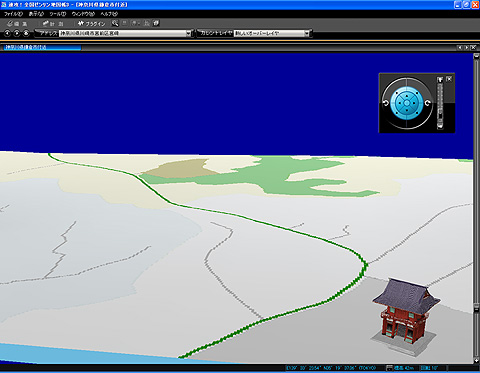The height and width of the screenshot is (373, 480).
Task: Click the third round button beside forward
Action: [26, 33]
